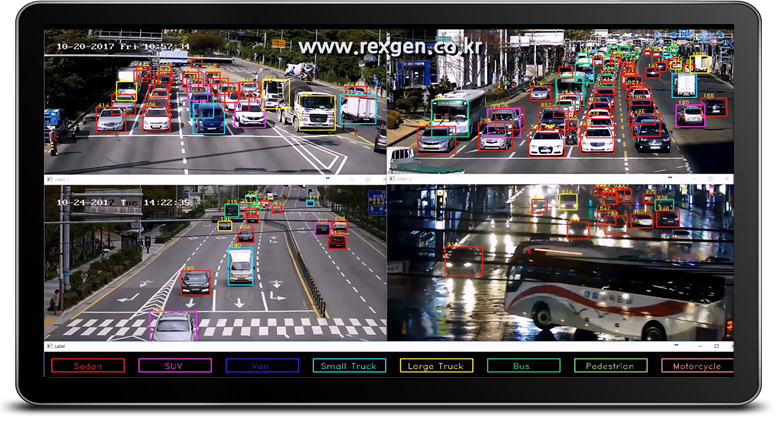Click the yellow-boxed white large truck in top-left feed
776x427 pixels.
point(317,113)
